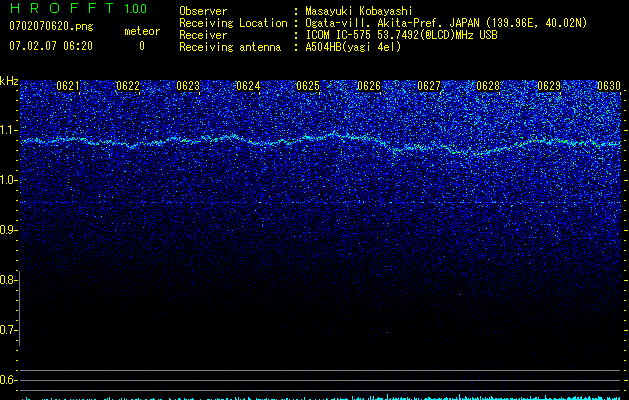This screenshot has width=629, height=400.
Task: Select the 0.6 frequency axis label
Action: [x=9, y=380]
